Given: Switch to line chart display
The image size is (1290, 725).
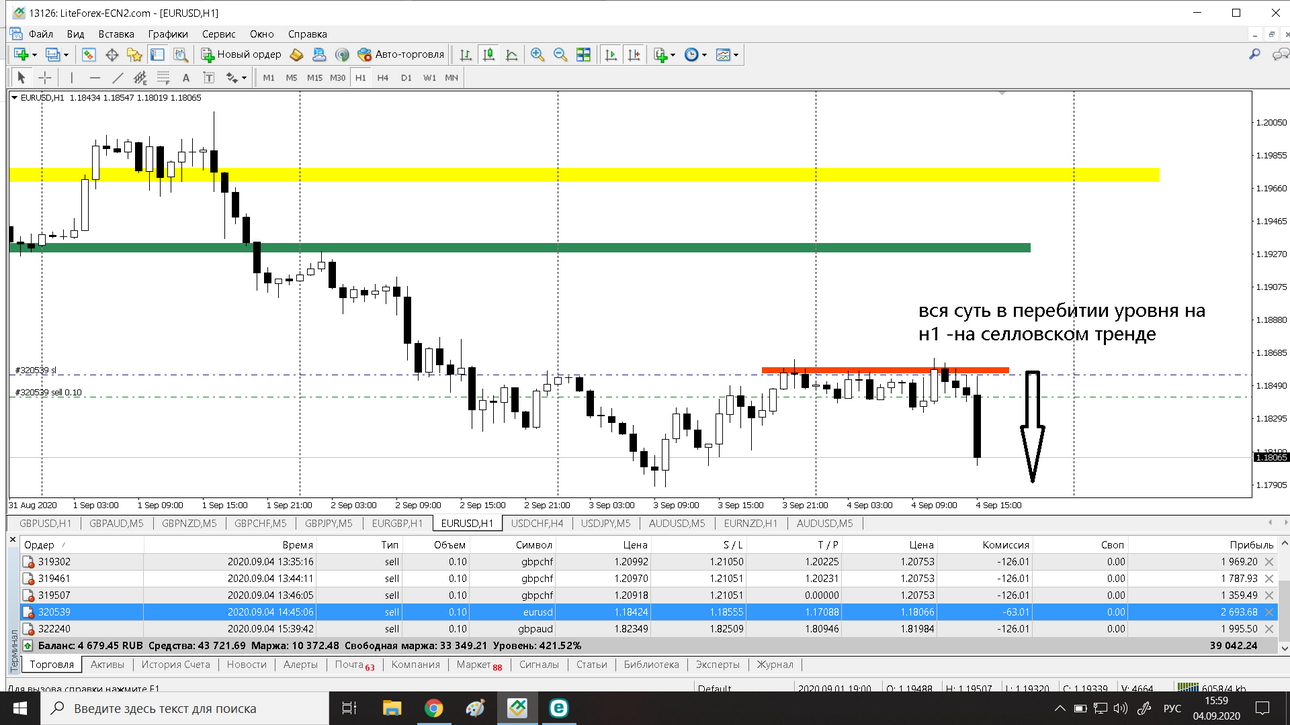Looking at the screenshot, I should (x=511, y=55).
